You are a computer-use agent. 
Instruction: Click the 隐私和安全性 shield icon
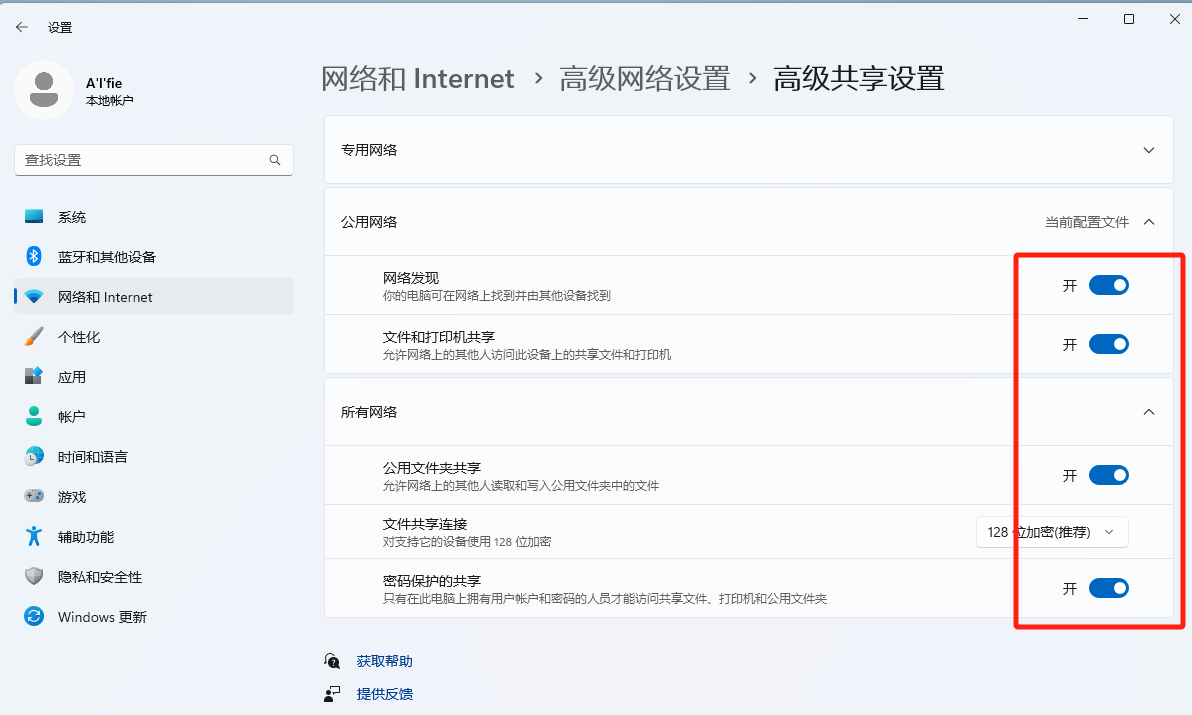(x=33, y=577)
